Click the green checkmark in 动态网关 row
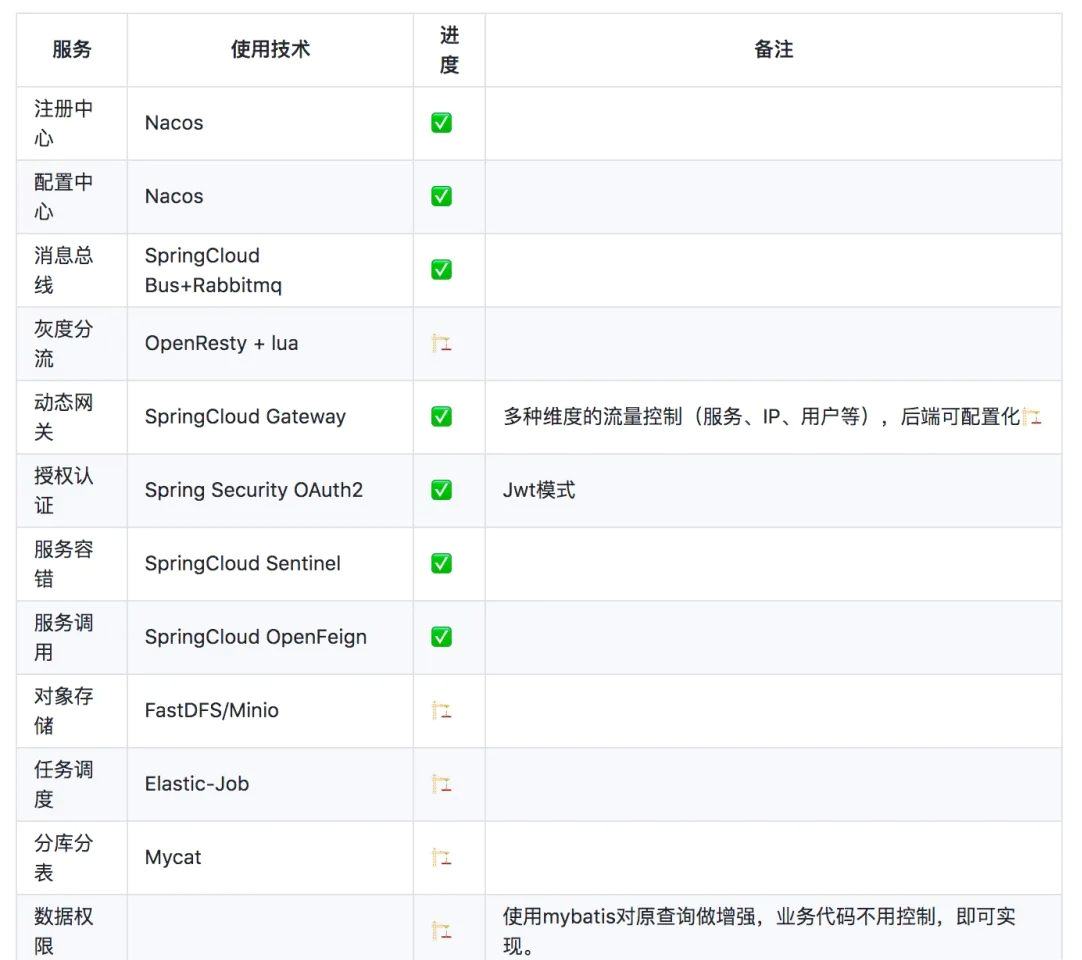 [x=442, y=416]
